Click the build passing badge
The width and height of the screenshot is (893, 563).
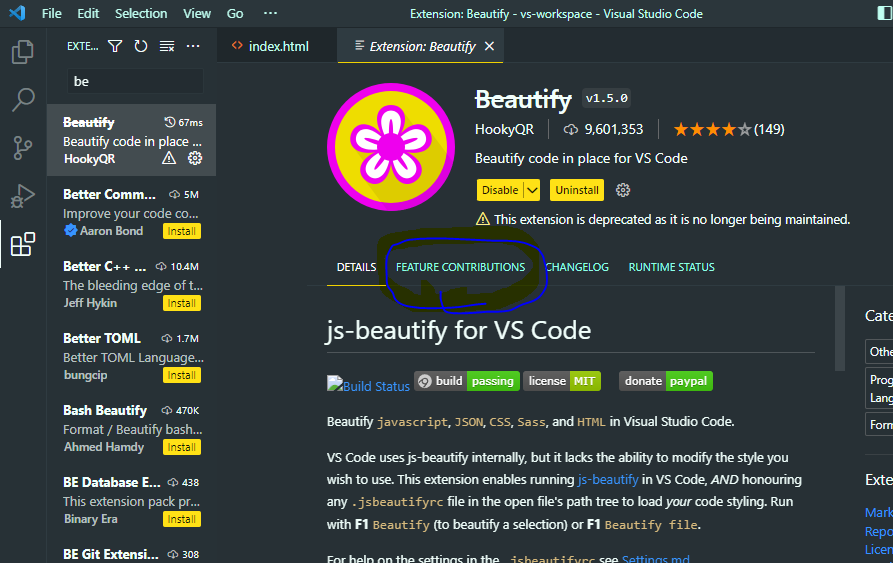[x=466, y=381]
